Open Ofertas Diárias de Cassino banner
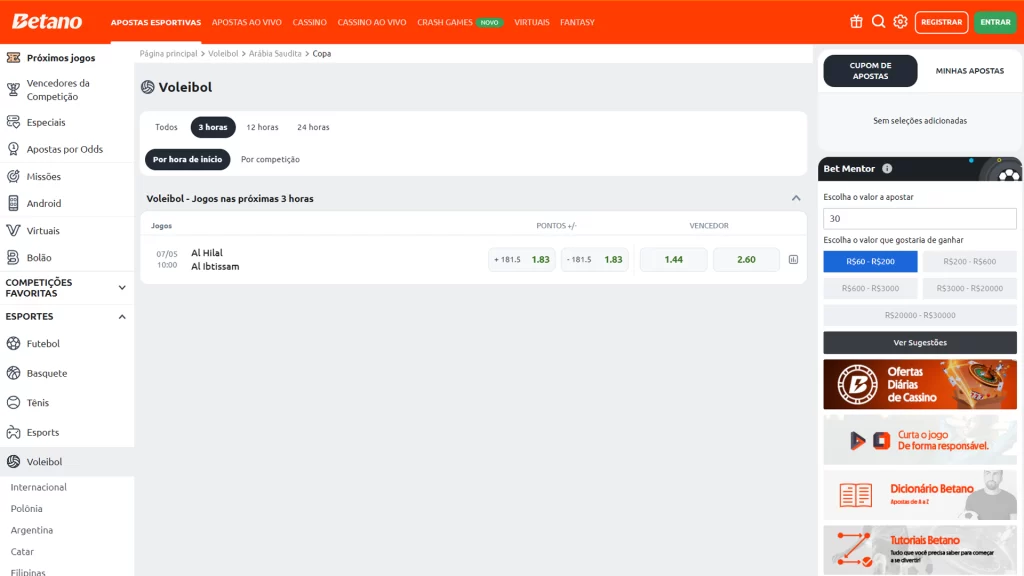1024x576 pixels. (920, 385)
